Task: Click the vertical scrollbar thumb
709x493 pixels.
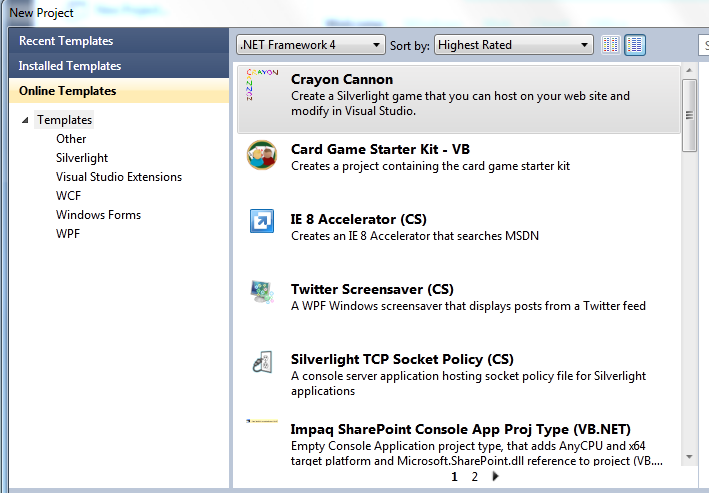Action: 689,115
